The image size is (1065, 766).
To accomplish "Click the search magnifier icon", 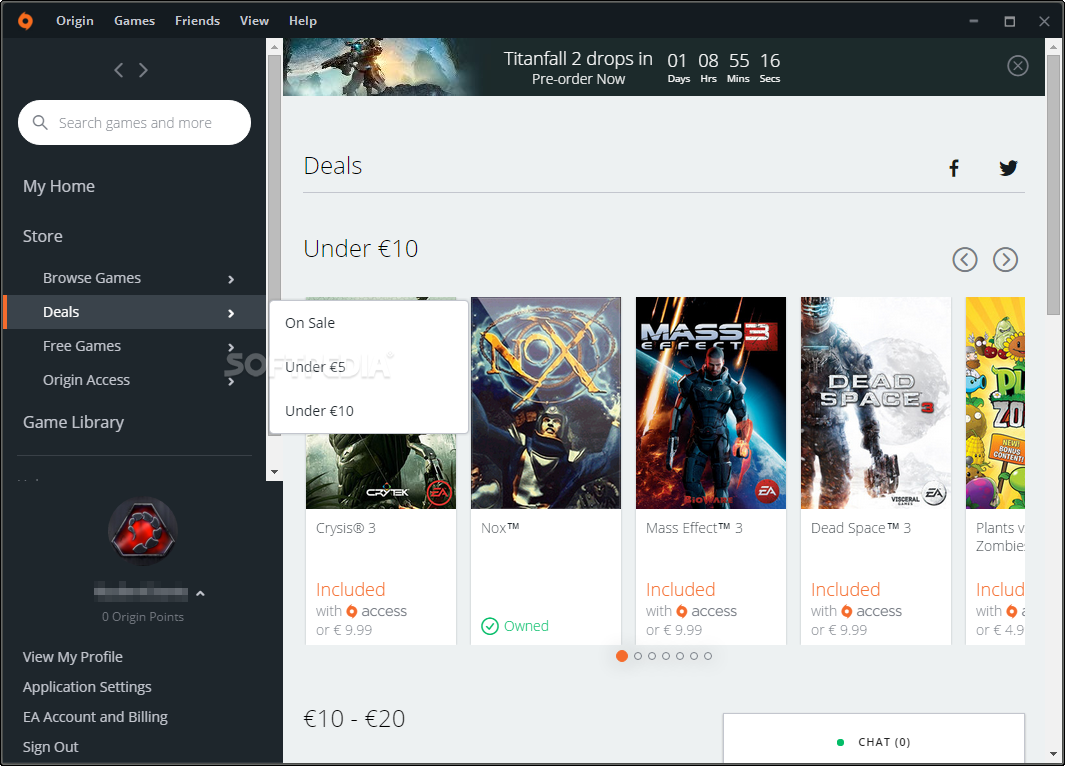I will 40,122.
